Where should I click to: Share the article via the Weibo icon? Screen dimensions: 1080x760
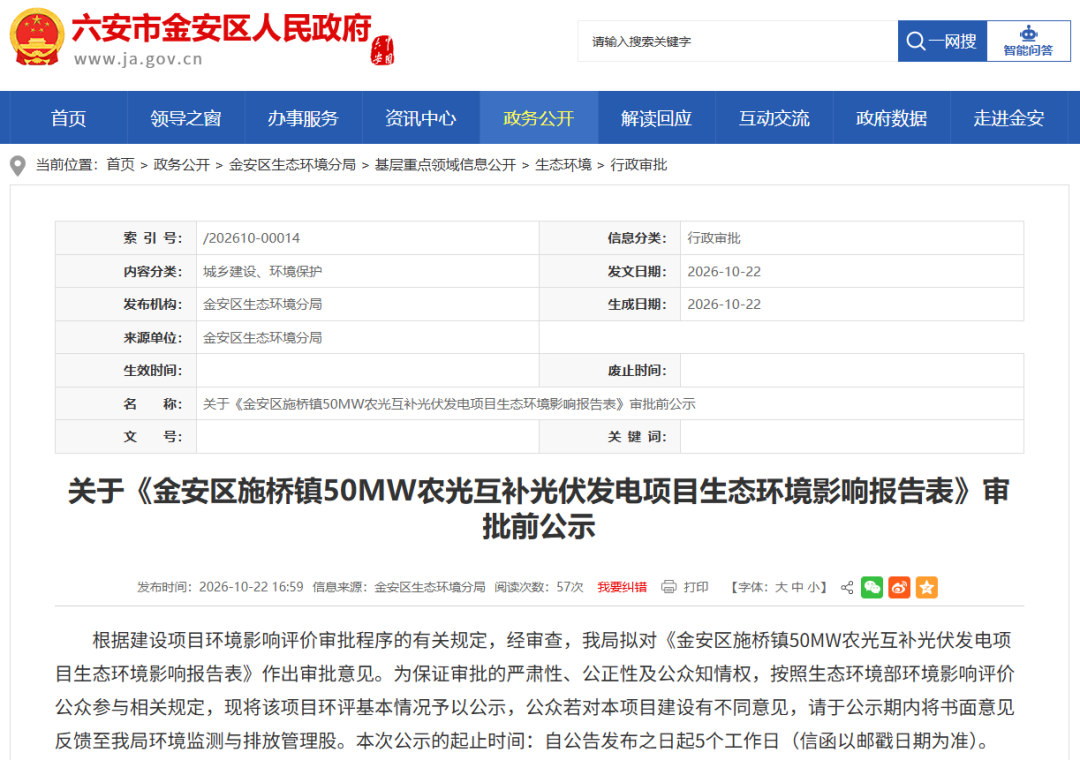click(899, 587)
